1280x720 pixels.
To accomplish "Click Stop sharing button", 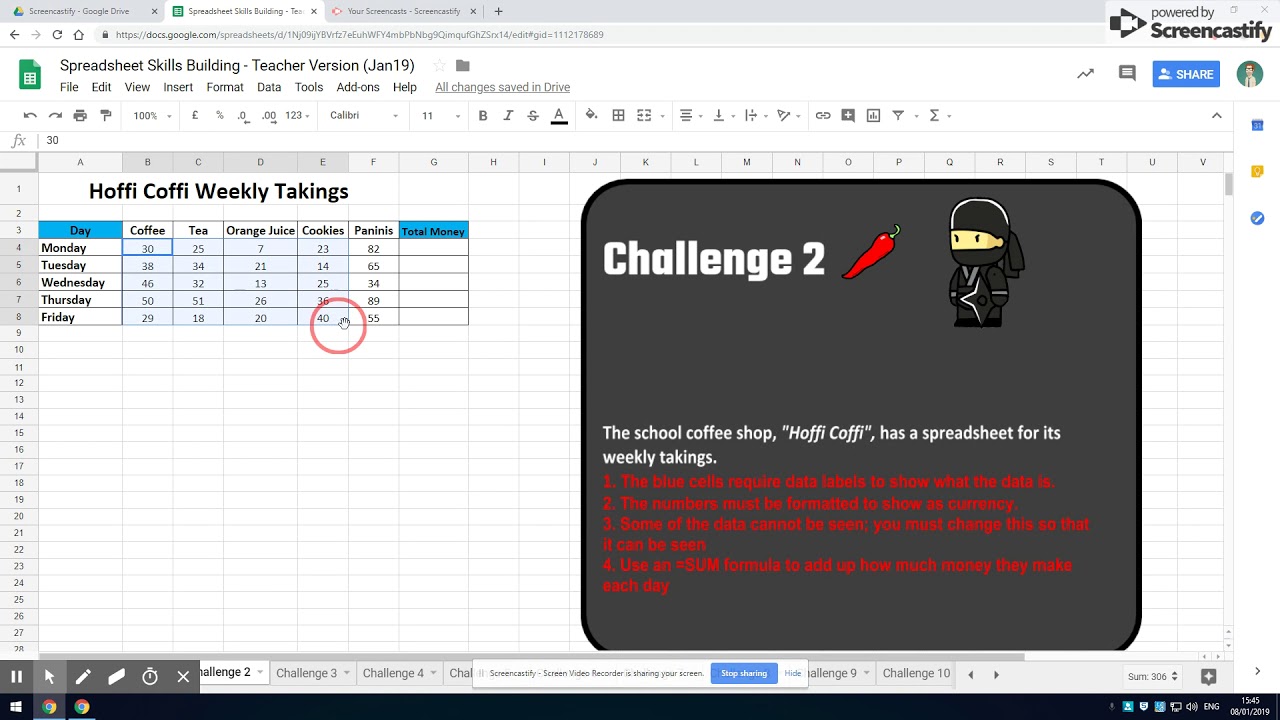I will [744, 673].
